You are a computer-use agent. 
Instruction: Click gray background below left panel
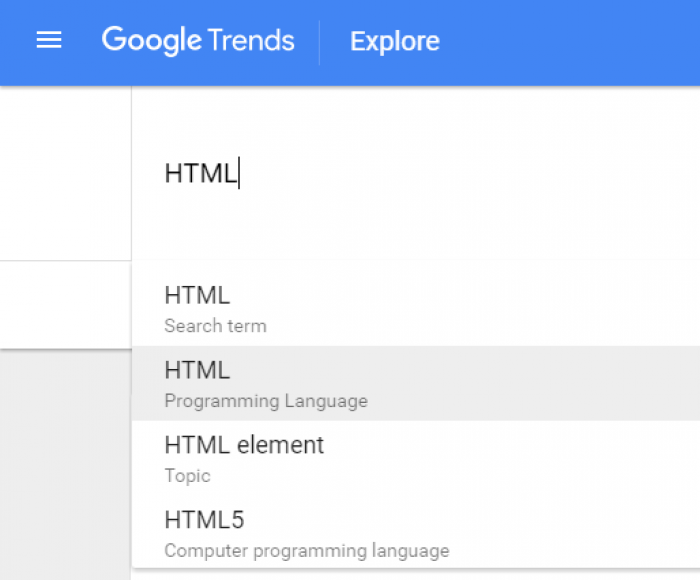click(66, 464)
